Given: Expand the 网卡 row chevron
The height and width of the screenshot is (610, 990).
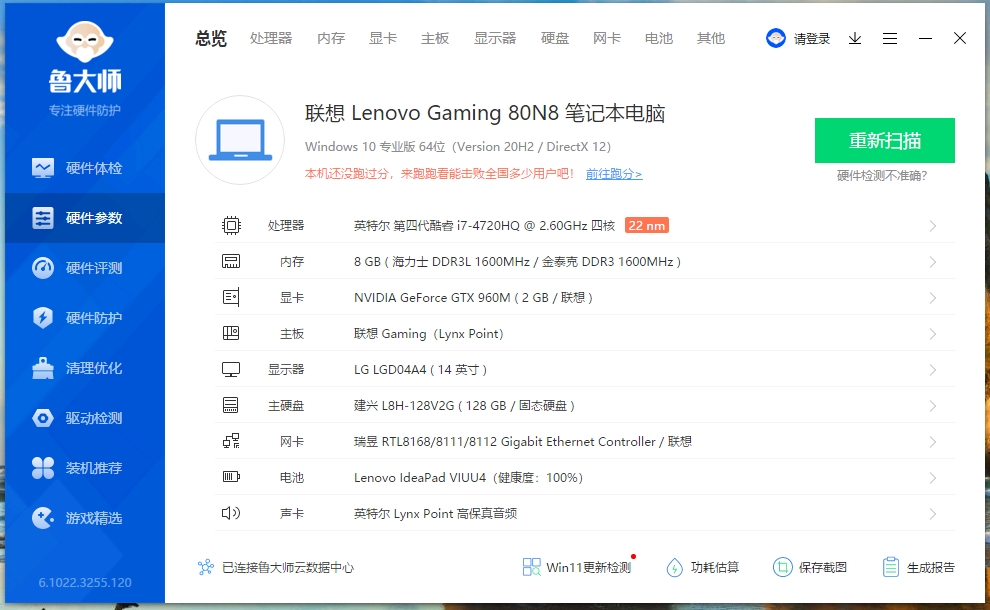Looking at the screenshot, I should click(933, 442).
